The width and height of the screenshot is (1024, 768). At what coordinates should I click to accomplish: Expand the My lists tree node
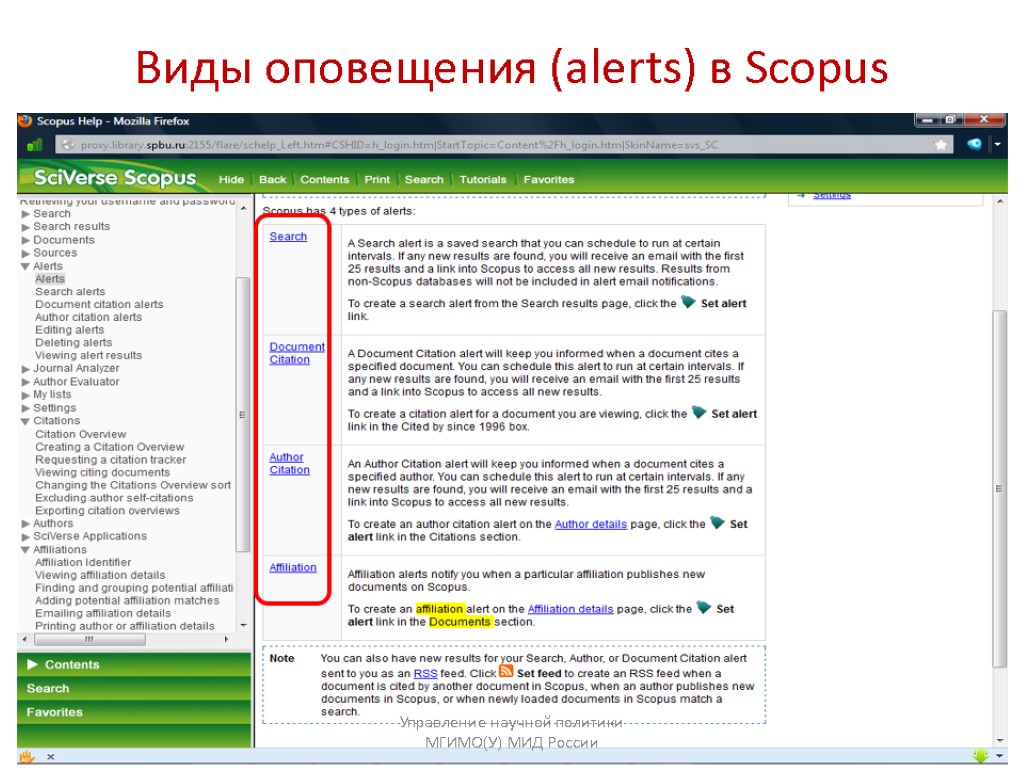click(25, 395)
